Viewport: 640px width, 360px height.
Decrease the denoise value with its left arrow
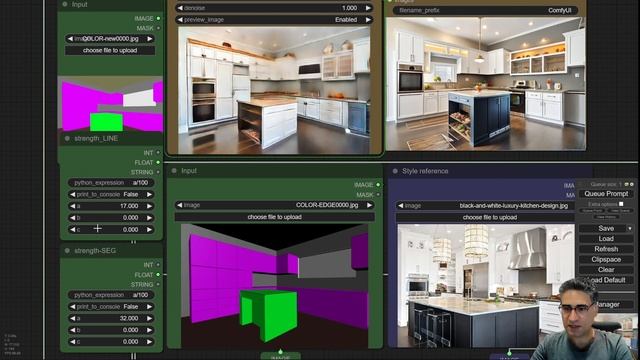click(180, 8)
